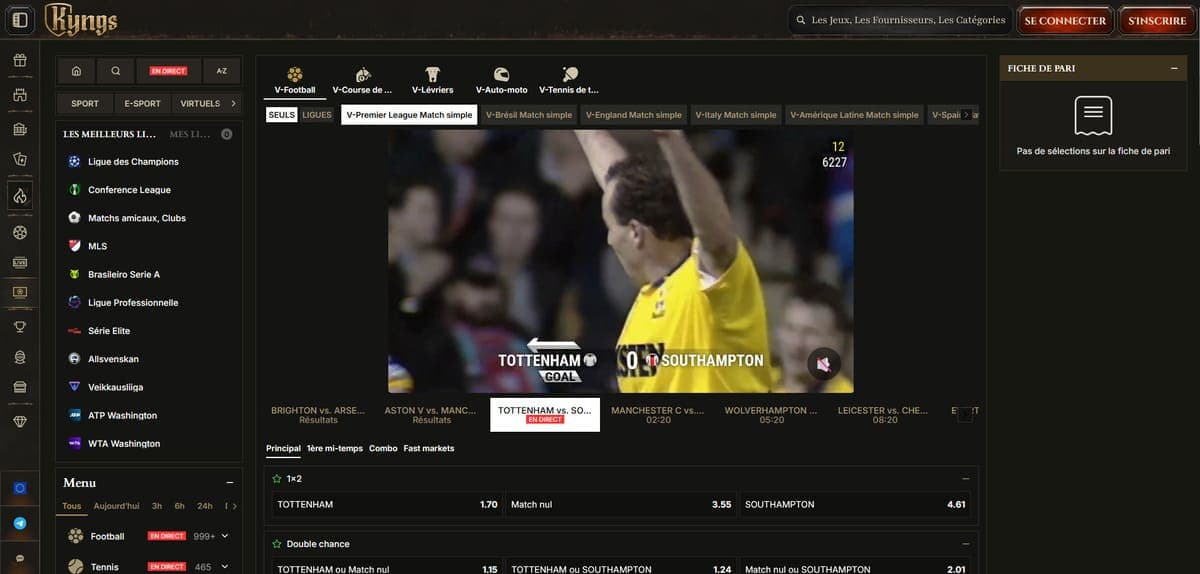Viewport: 1200px width, 574px height.
Task: Select the VIRTUELS tab
Action: (200, 103)
